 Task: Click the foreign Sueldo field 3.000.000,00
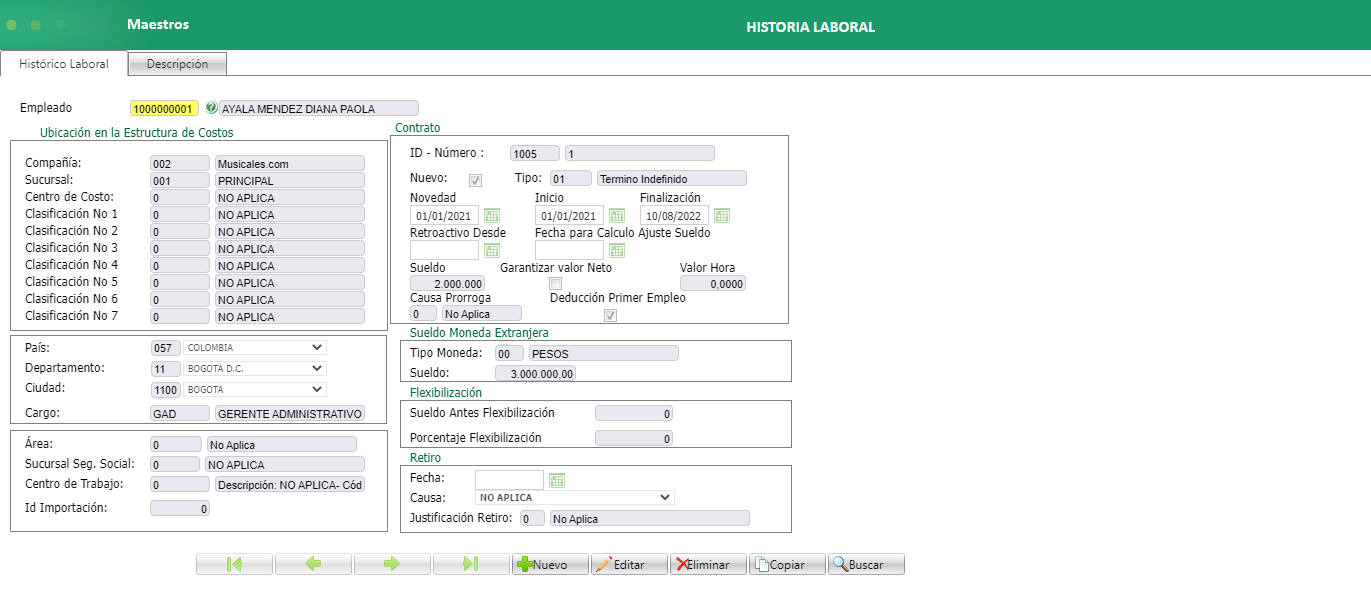pyautogui.click(x=536, y=373)
